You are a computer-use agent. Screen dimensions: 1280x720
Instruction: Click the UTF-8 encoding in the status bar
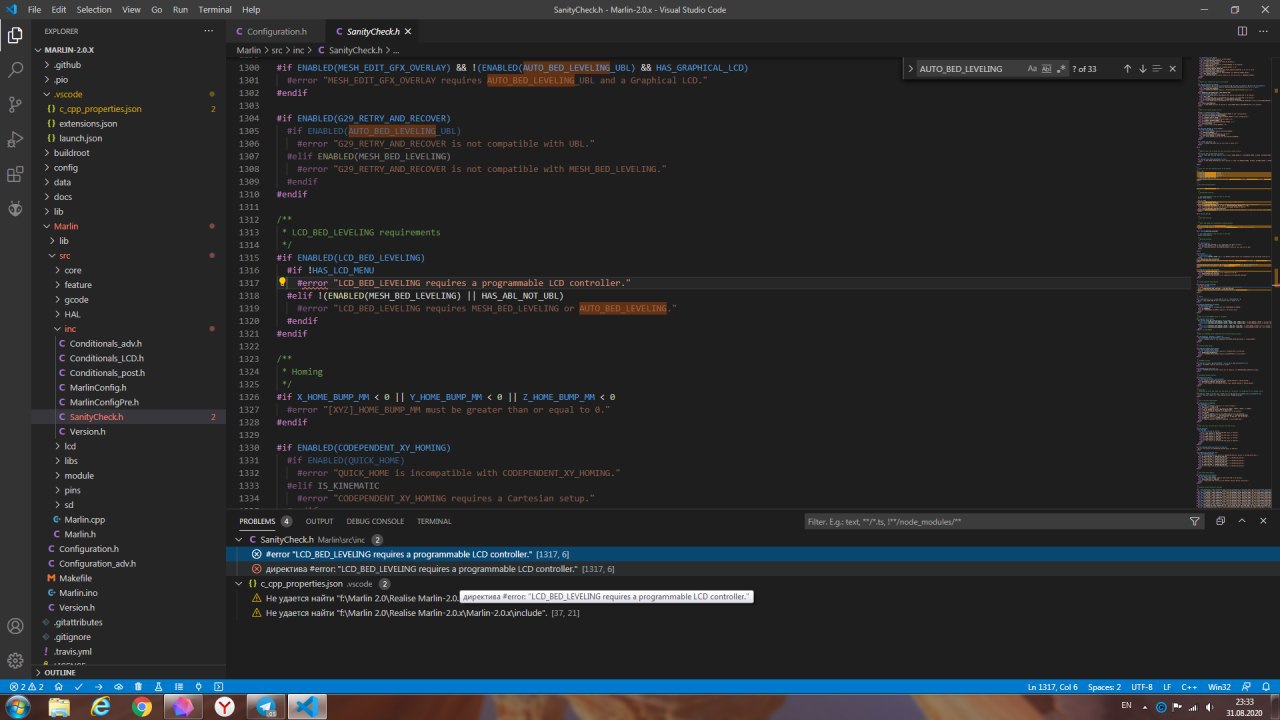tap(1141, 687)
